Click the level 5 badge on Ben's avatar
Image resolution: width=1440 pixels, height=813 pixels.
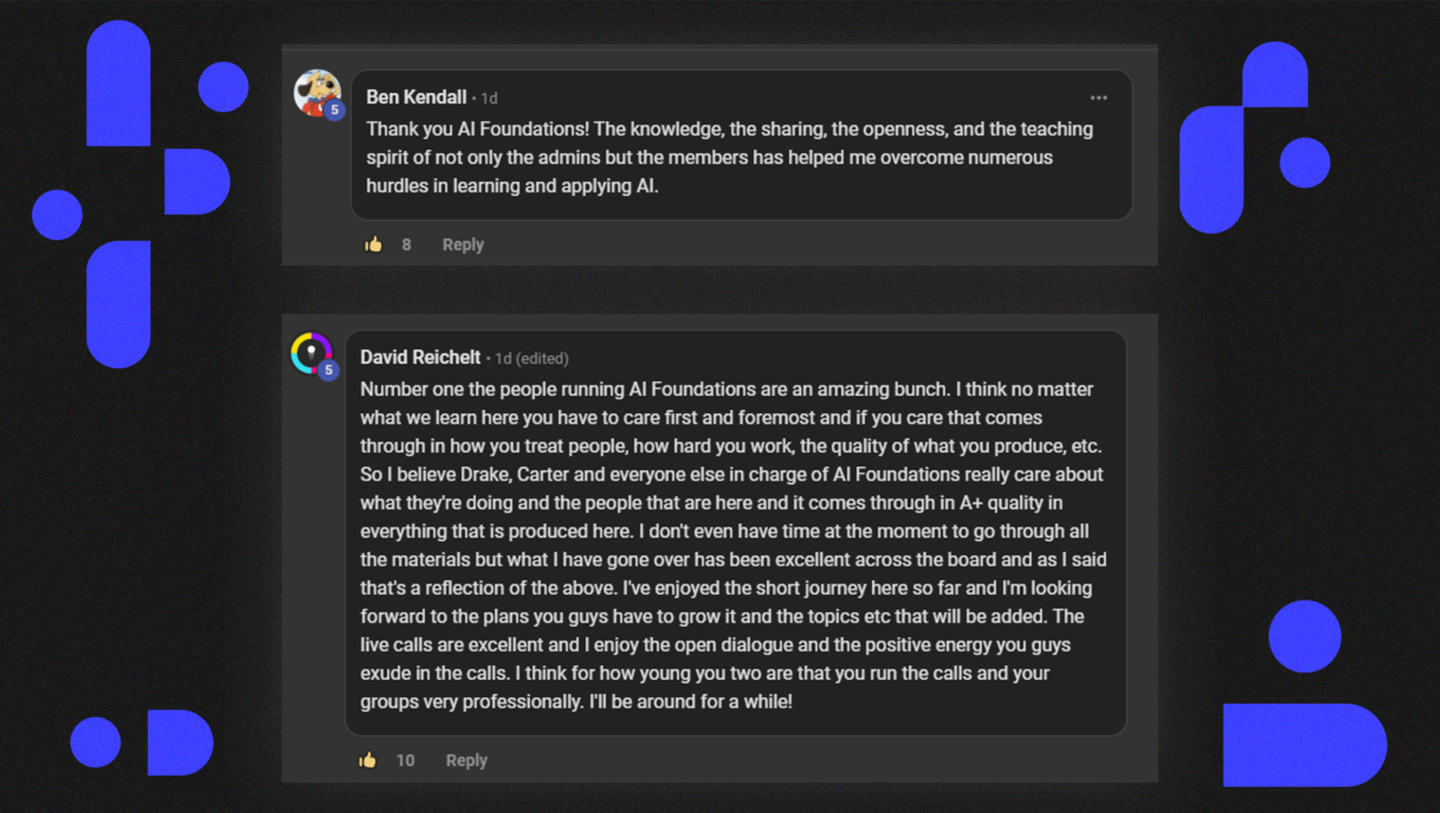pyautogui.click(x=334, y=110)
